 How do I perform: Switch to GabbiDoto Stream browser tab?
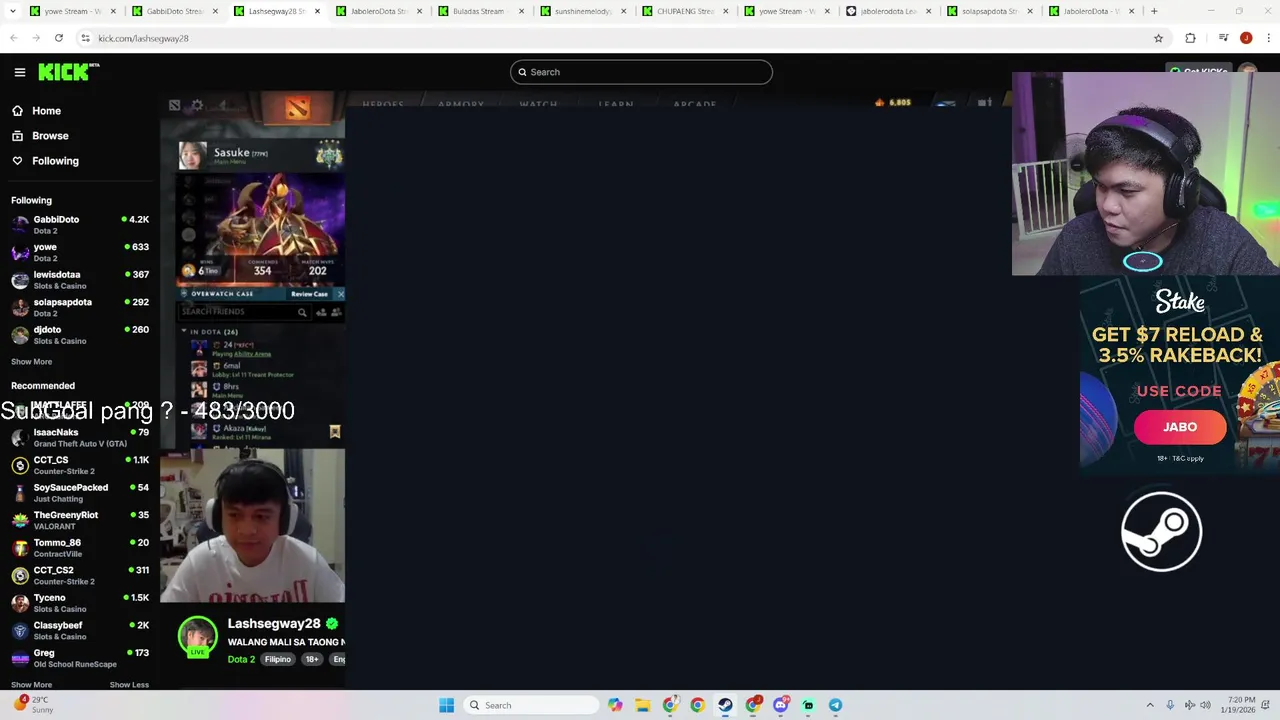click(x=174, y=11)
